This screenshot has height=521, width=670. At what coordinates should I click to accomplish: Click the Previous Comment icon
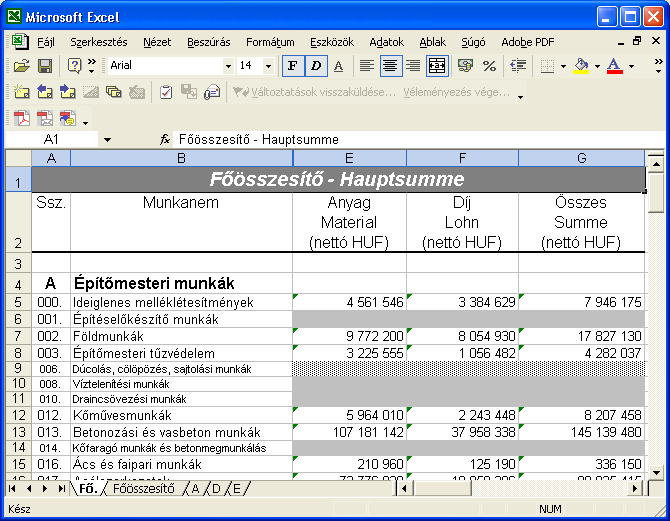point(44,92)
